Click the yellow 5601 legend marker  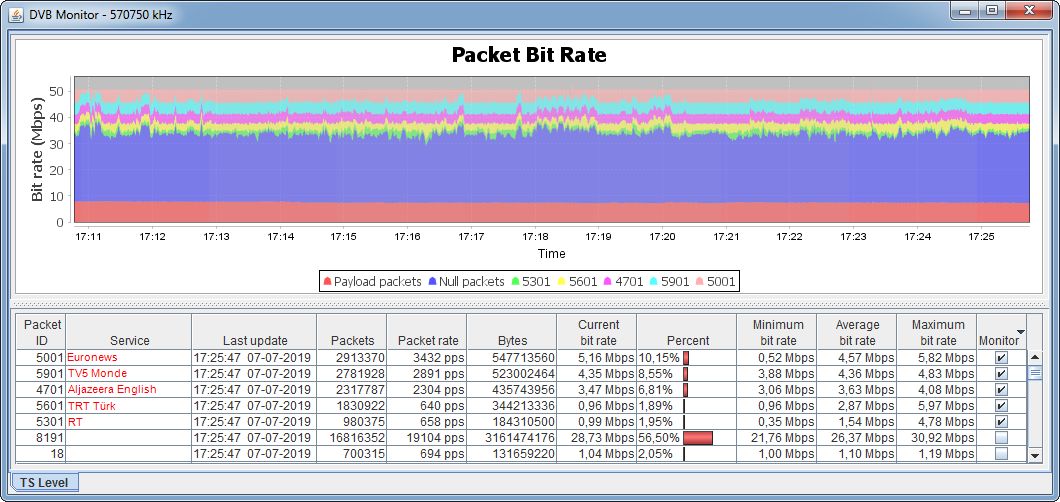[563, 282]
